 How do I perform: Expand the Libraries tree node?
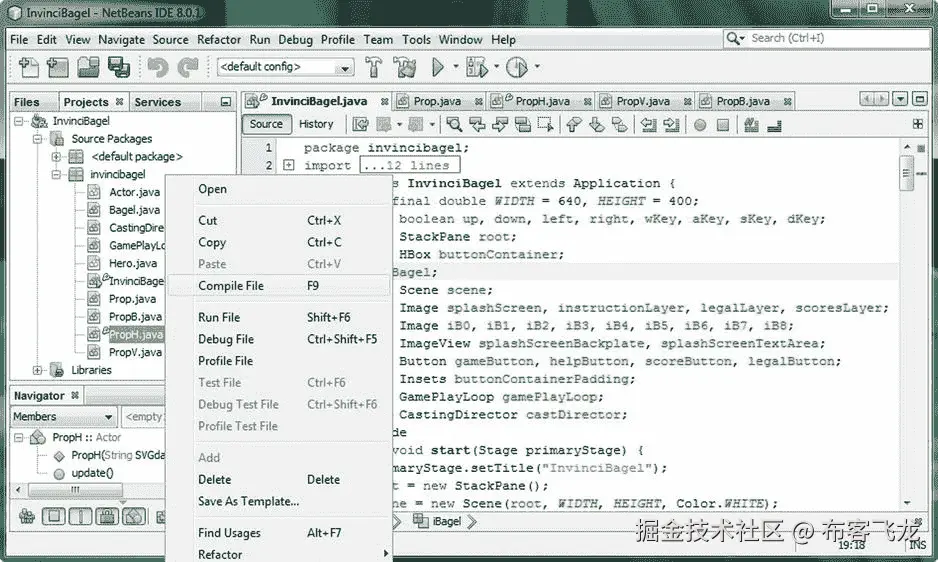[x=37, y=370]
